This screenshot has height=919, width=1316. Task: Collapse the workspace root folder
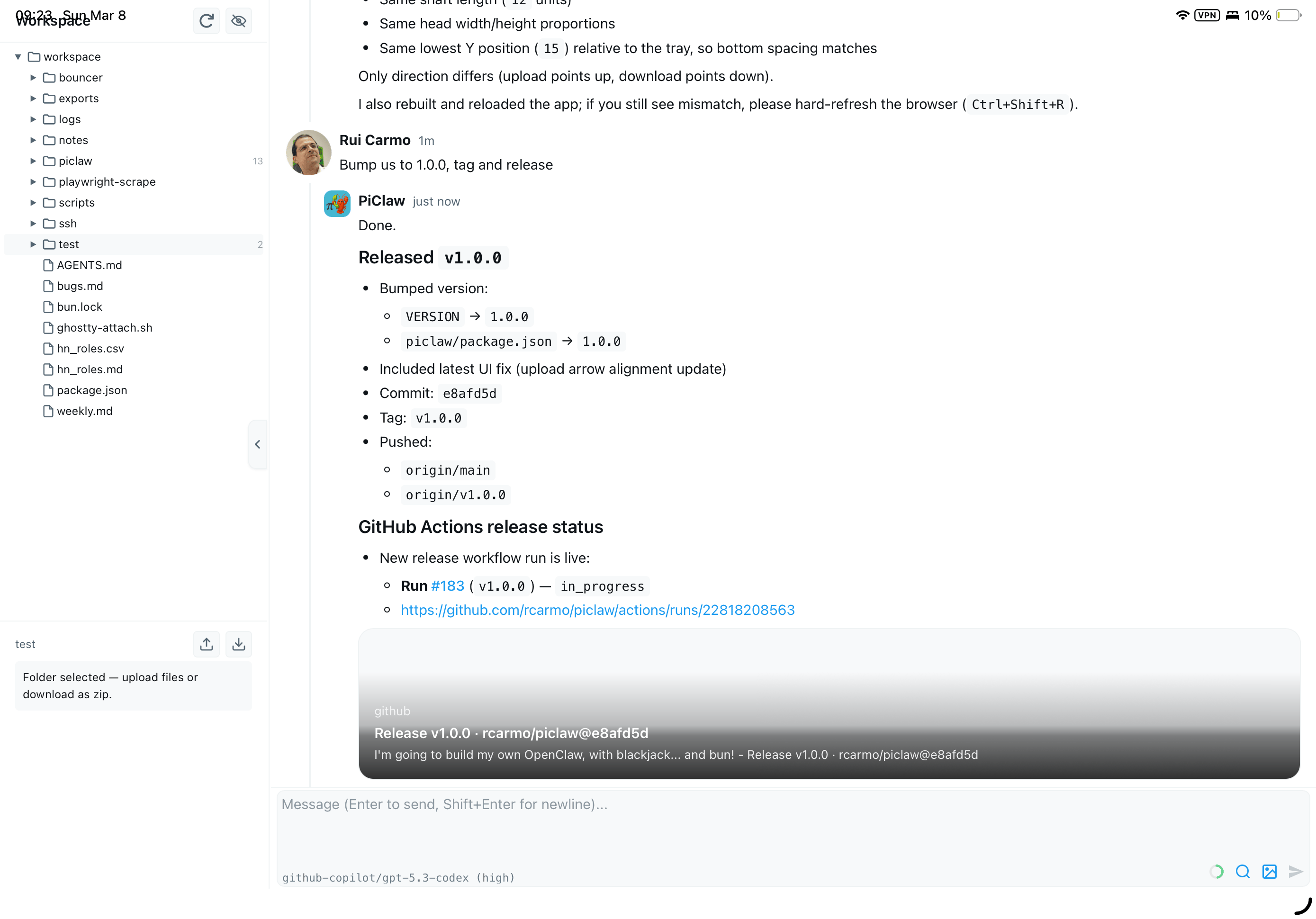[x=18, y=57]
